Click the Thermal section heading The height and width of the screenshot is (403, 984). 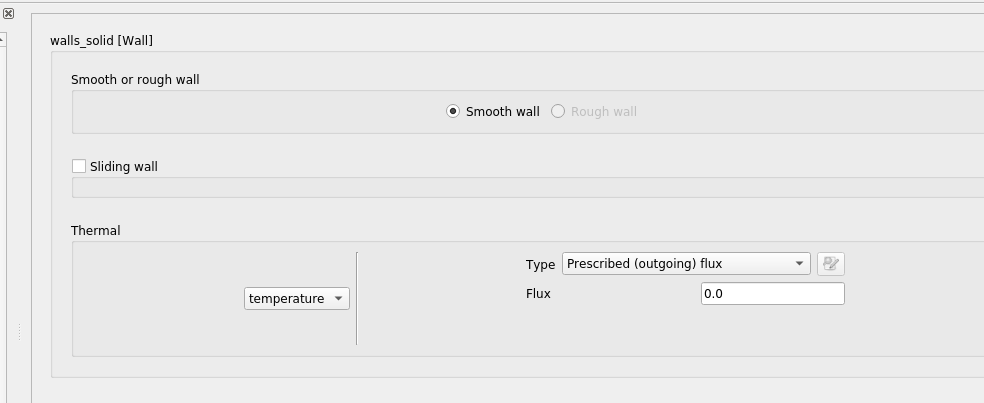(95, 231)
